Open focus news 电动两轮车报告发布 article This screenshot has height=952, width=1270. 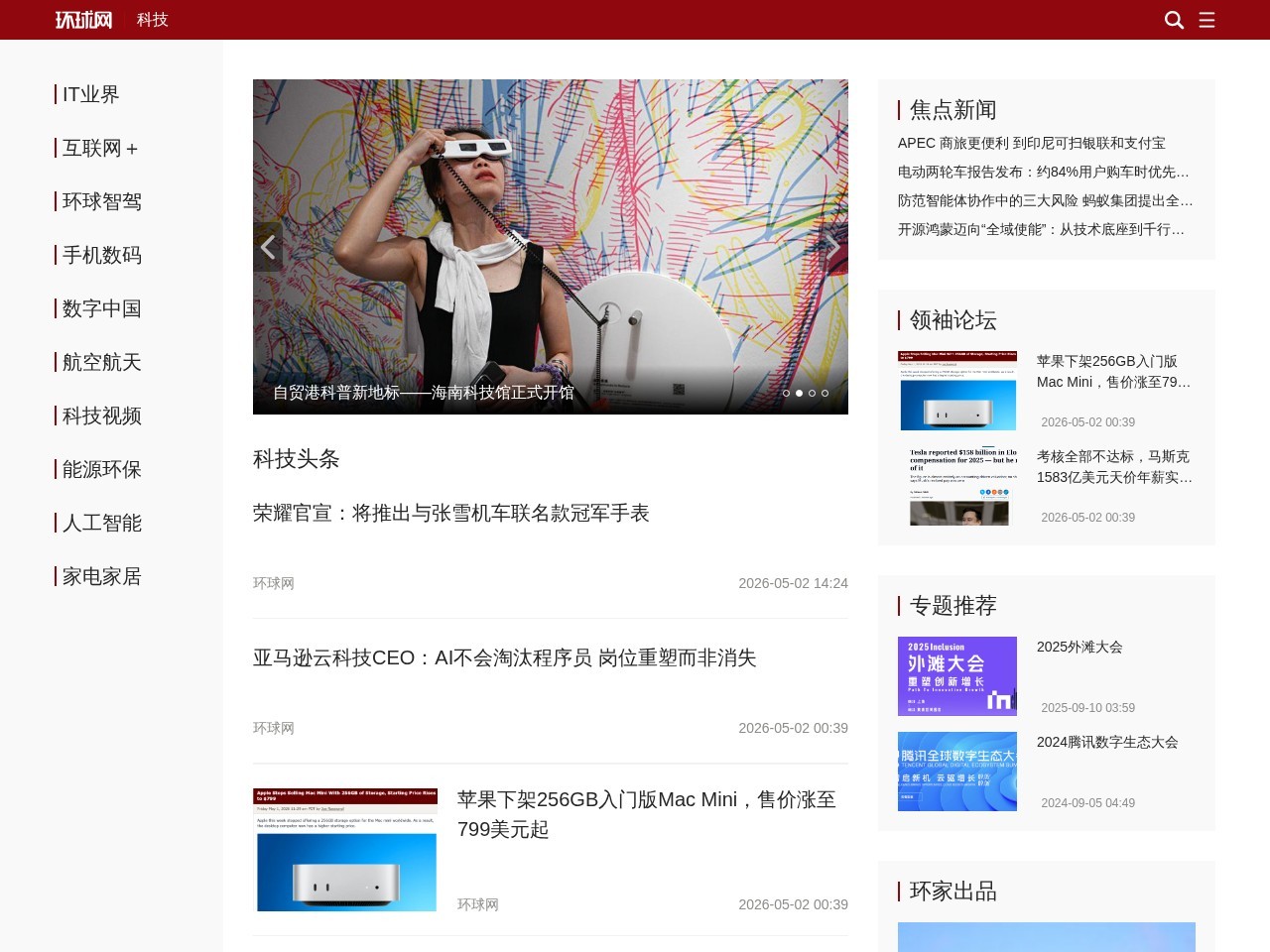click(x=1044, y=172)
